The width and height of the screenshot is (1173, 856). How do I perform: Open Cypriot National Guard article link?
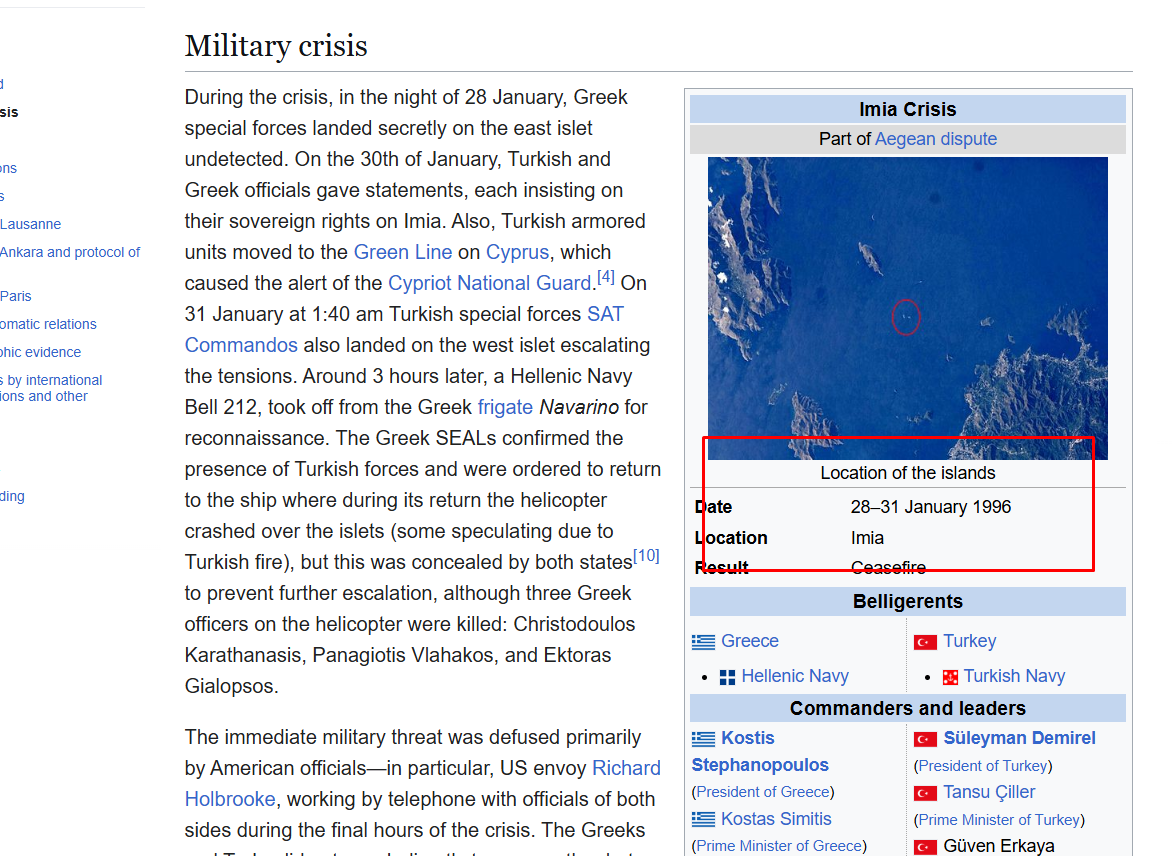tap(489, 283)
